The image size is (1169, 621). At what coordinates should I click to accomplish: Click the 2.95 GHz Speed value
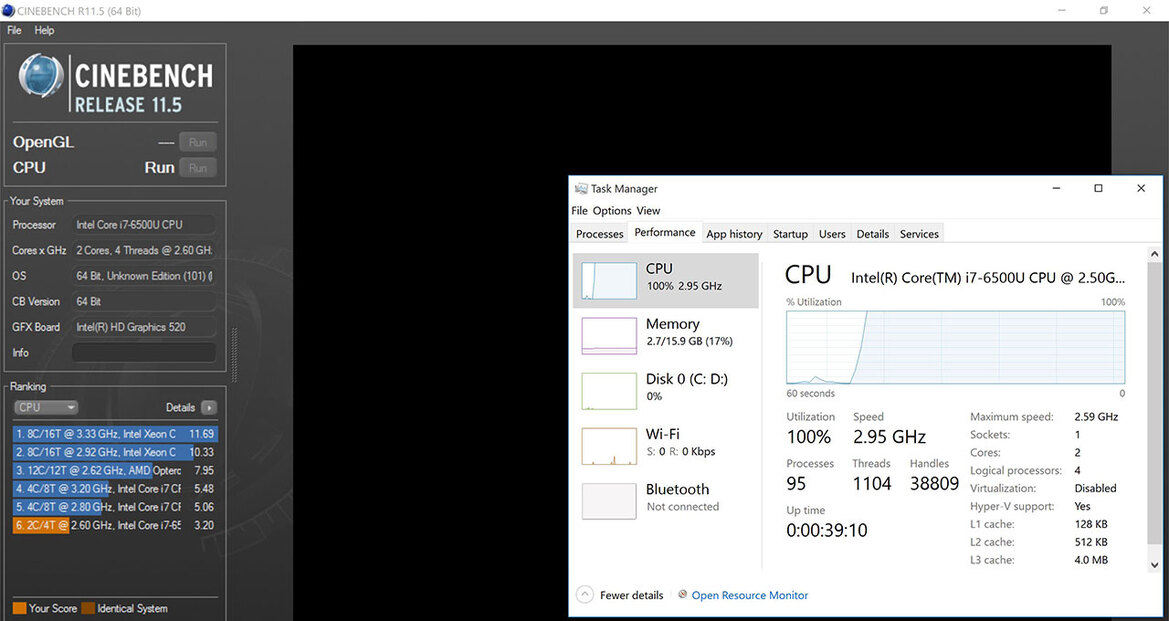[889, 437]
